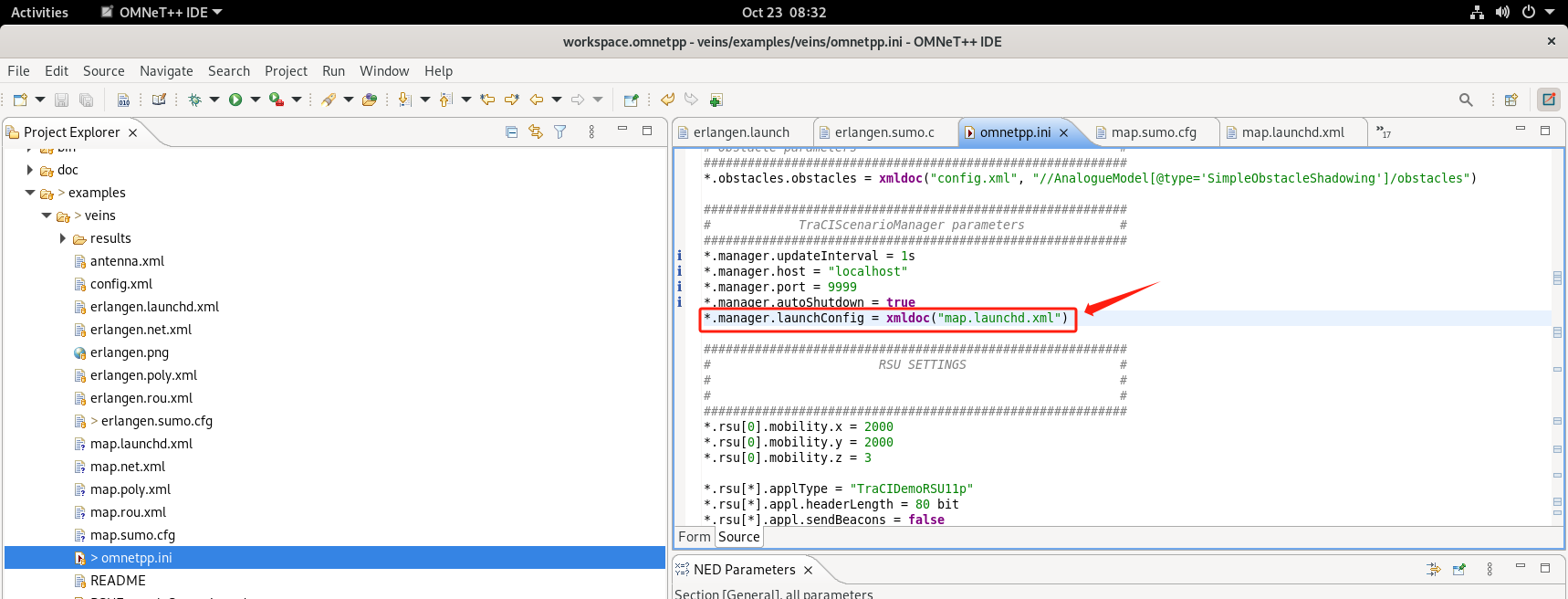Click the Open Perspective icon

point(1511,100)
